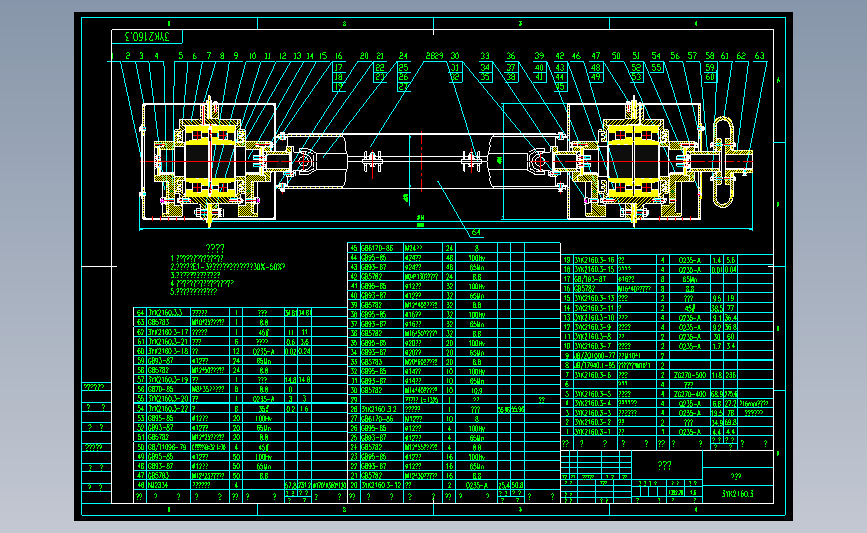Select part code 3YK2160.3-9 in row 12
This screenshot has height=533, width=867.
coord(593,327)
